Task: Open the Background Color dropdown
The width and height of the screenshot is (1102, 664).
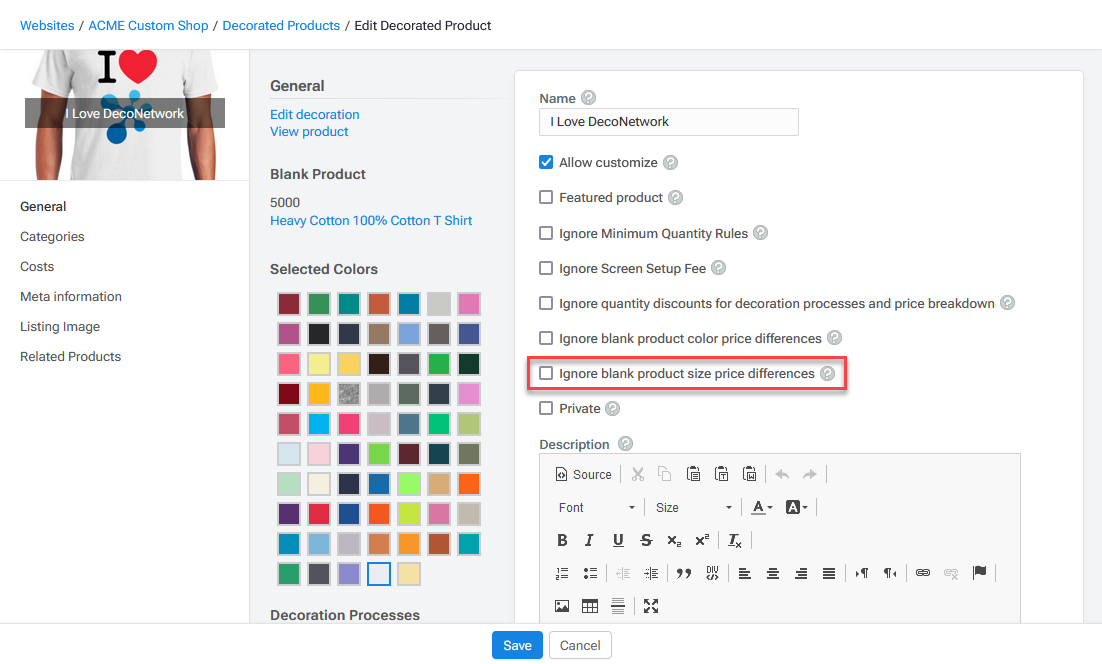Action: click(x=796, y=507)
